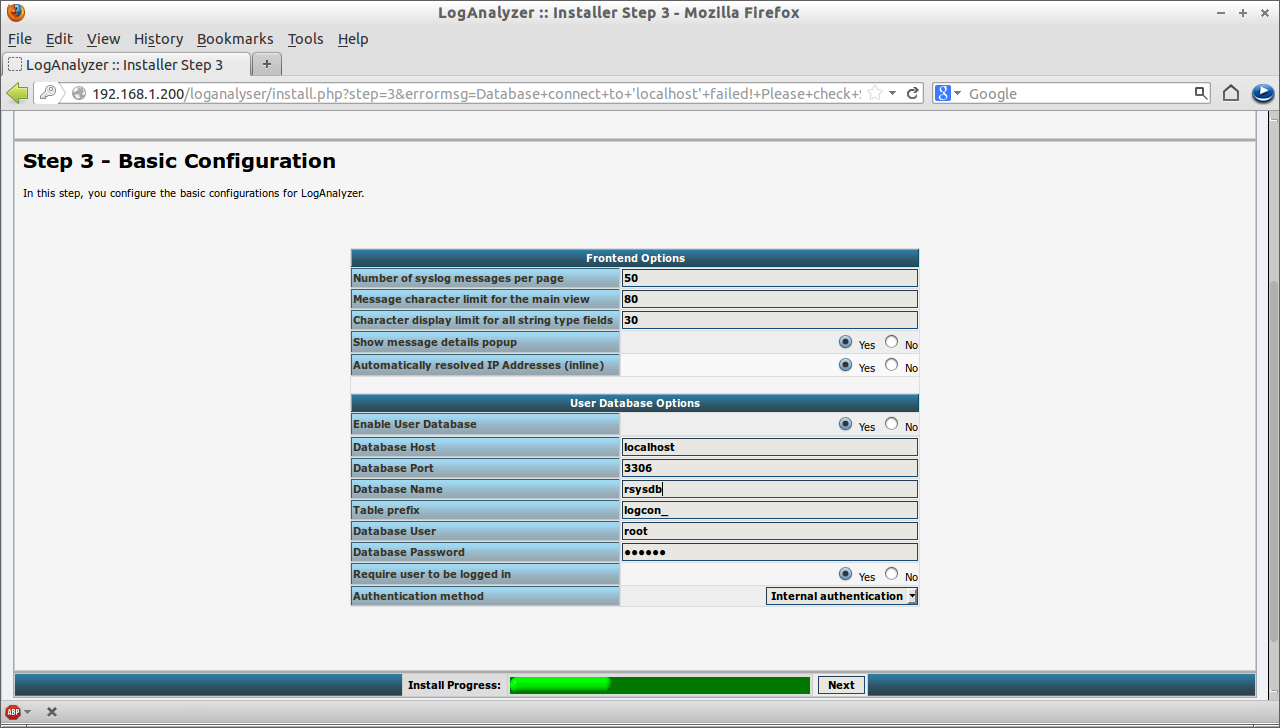1280x728 pixels.
Task: Open the Tools menu
Action: tap(305, 39)
